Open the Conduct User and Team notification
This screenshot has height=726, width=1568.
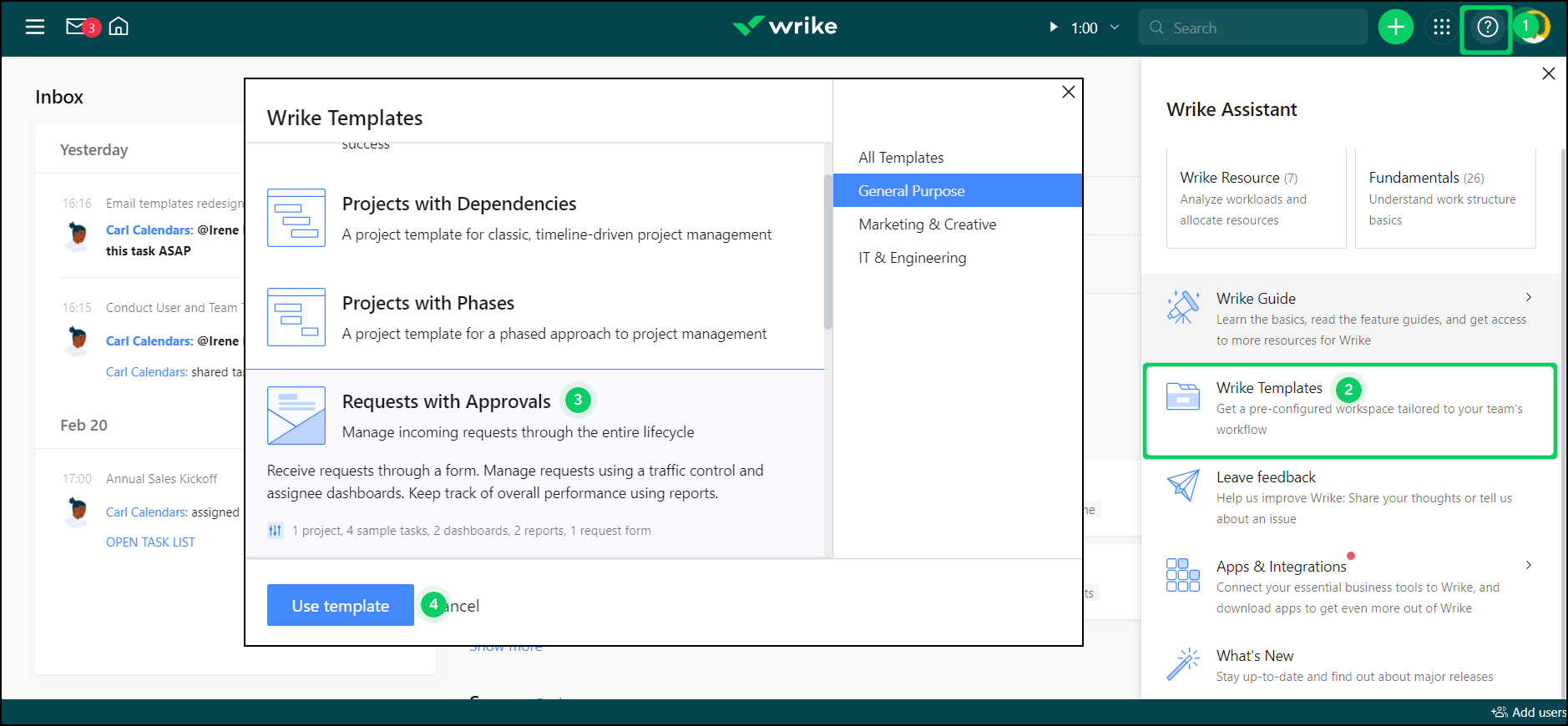tap(173, 308)
